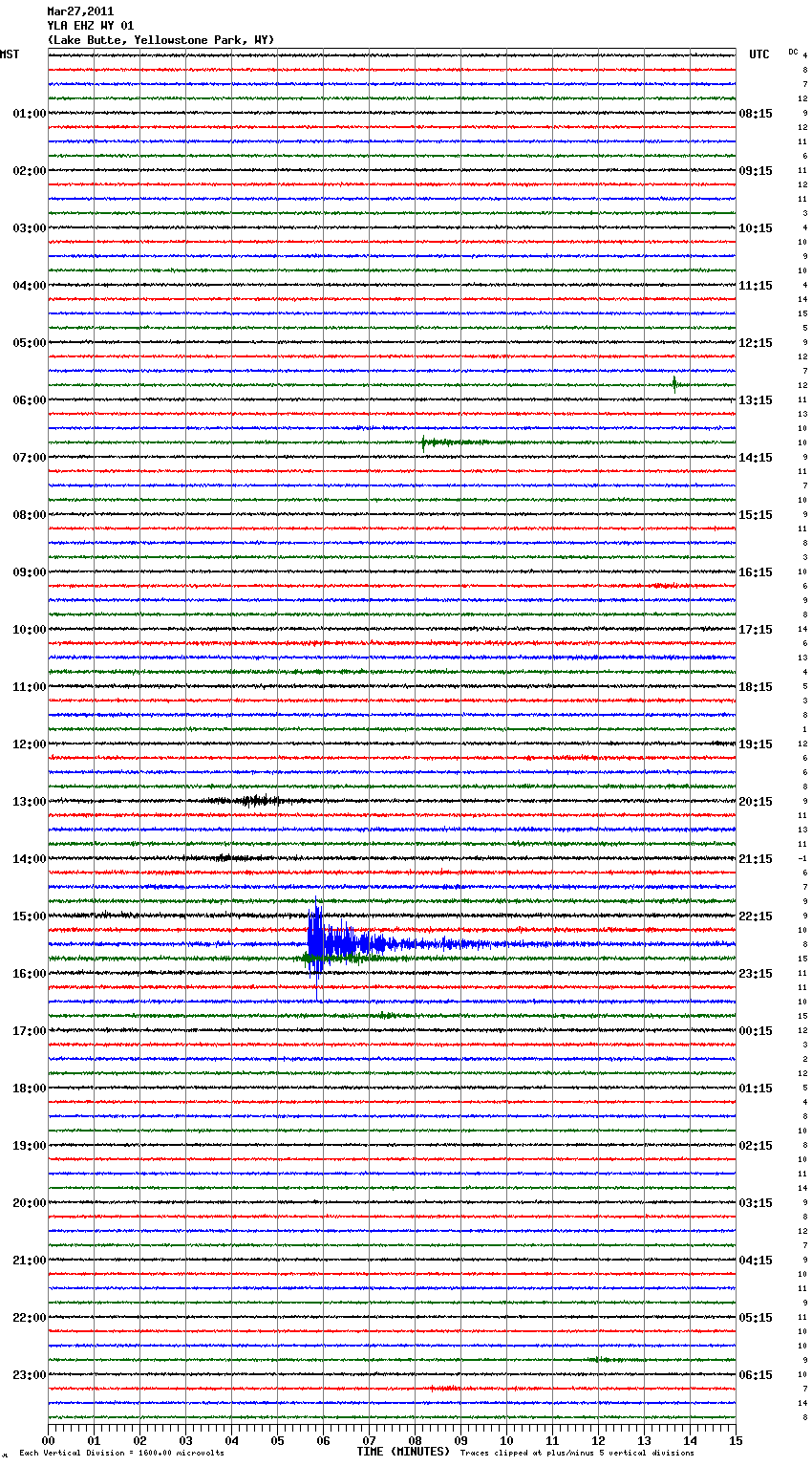The image size is (812, 1466).
Task: Click the 15 minute tick label on axis
Action: [x=736, y=1440]
